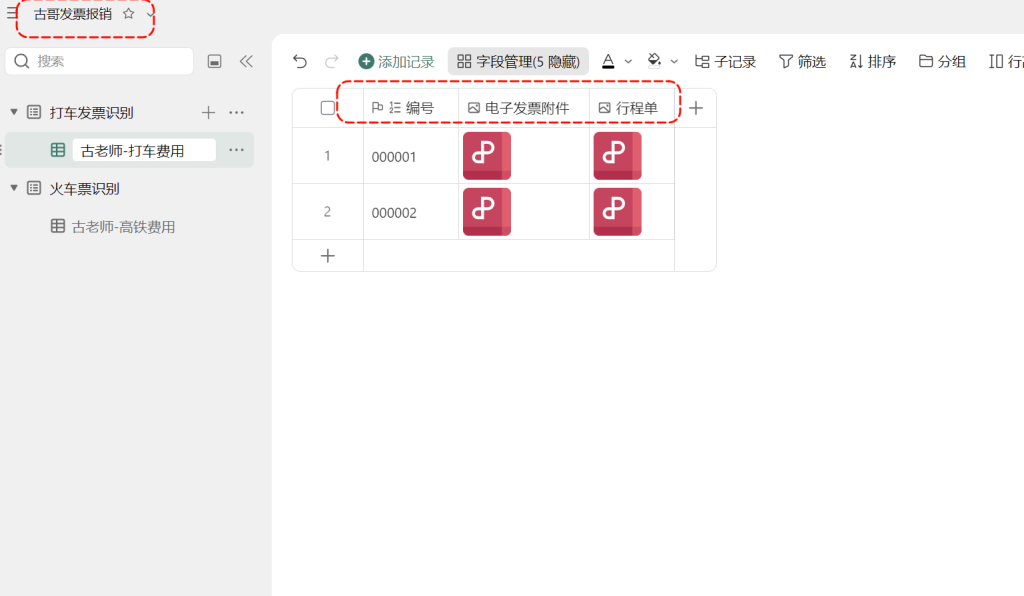Apply font color with A icon
The image size is (1024, 596).
608,61
